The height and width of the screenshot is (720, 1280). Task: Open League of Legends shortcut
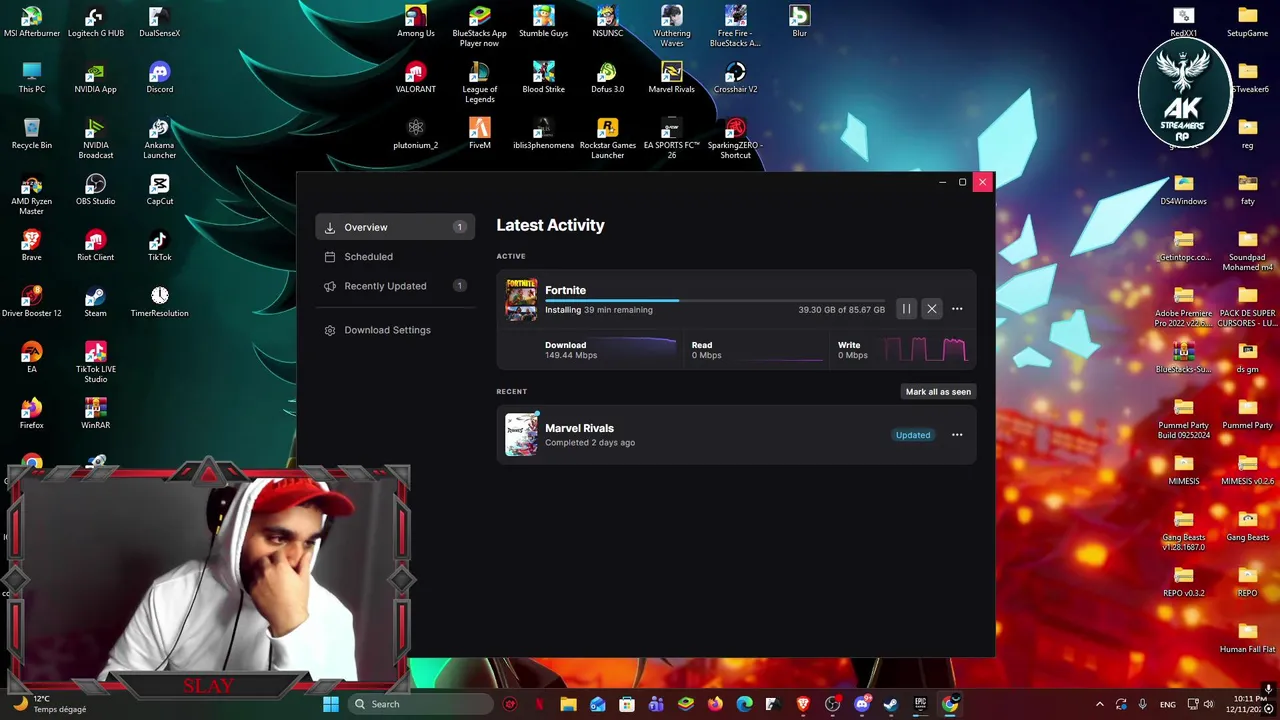(480, 82)
